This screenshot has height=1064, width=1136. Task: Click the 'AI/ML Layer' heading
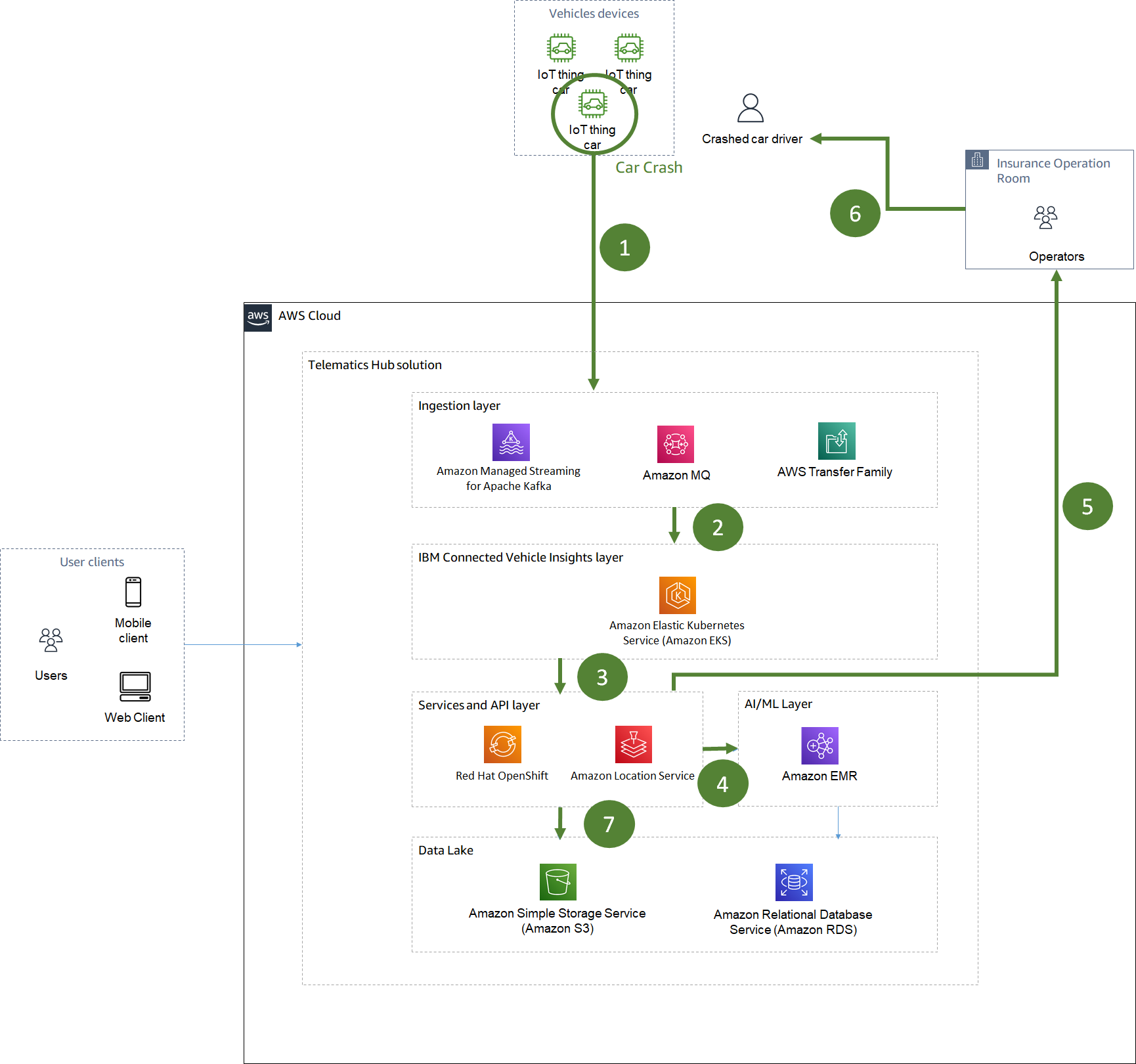coord(778,704)
